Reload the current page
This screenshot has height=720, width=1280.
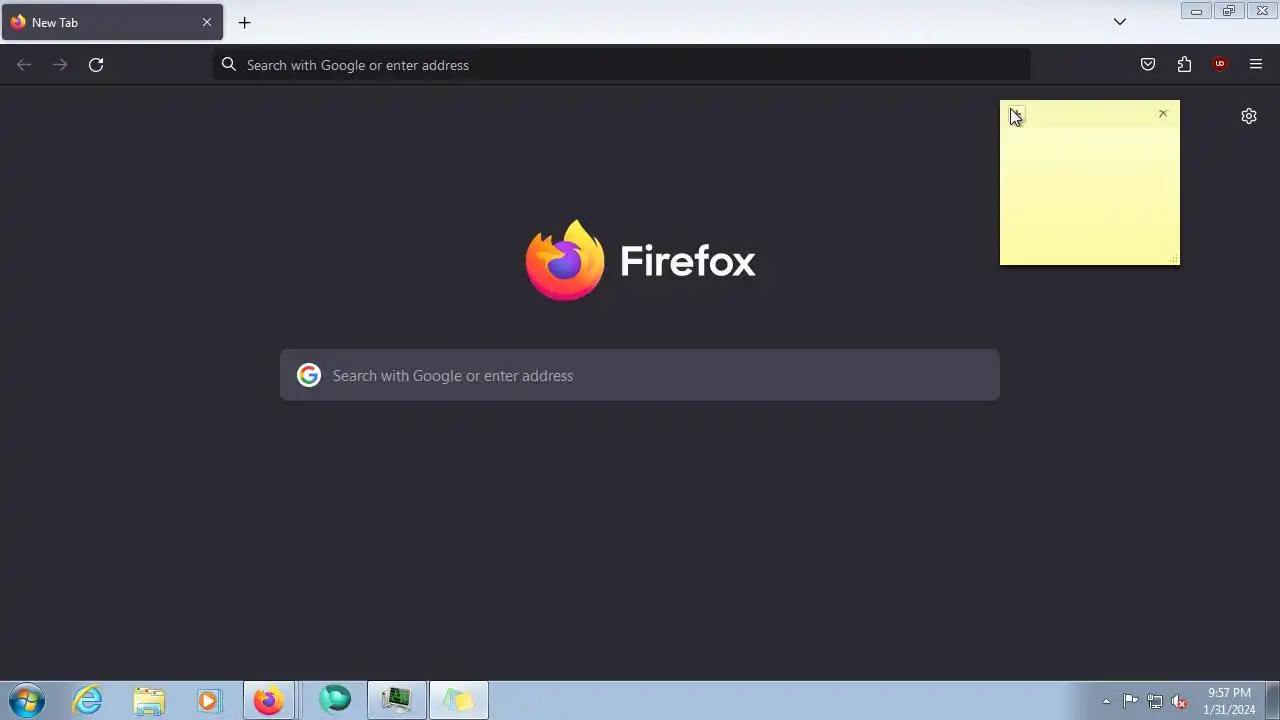pos(96,65)
